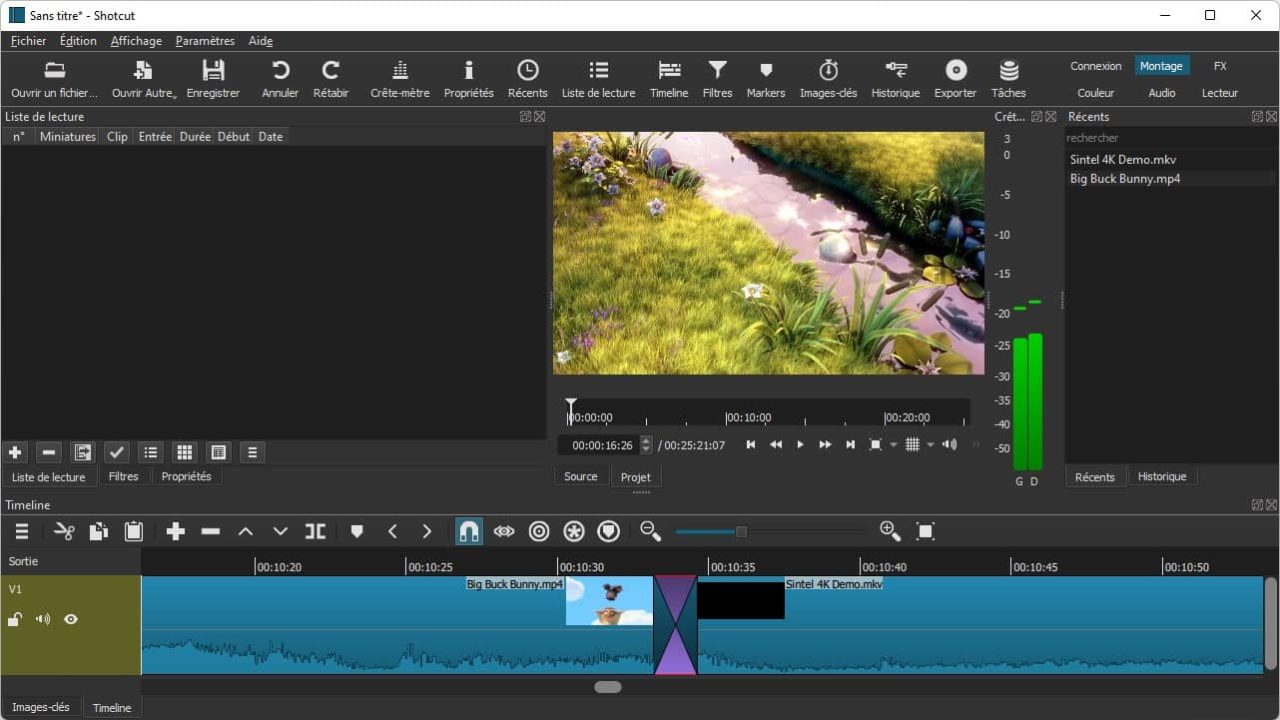The width and height of the screenshot is (1280, 720).
Task: Open the Crête-mètre panel from toolbar
Action: (x=400, y=79)
